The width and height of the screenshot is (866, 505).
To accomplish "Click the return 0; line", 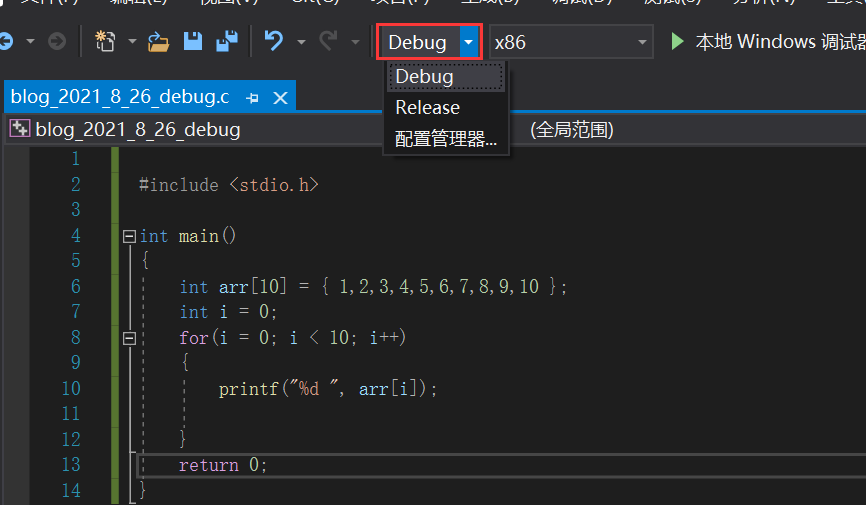I will pyautogui.click(x=223, y=465).
